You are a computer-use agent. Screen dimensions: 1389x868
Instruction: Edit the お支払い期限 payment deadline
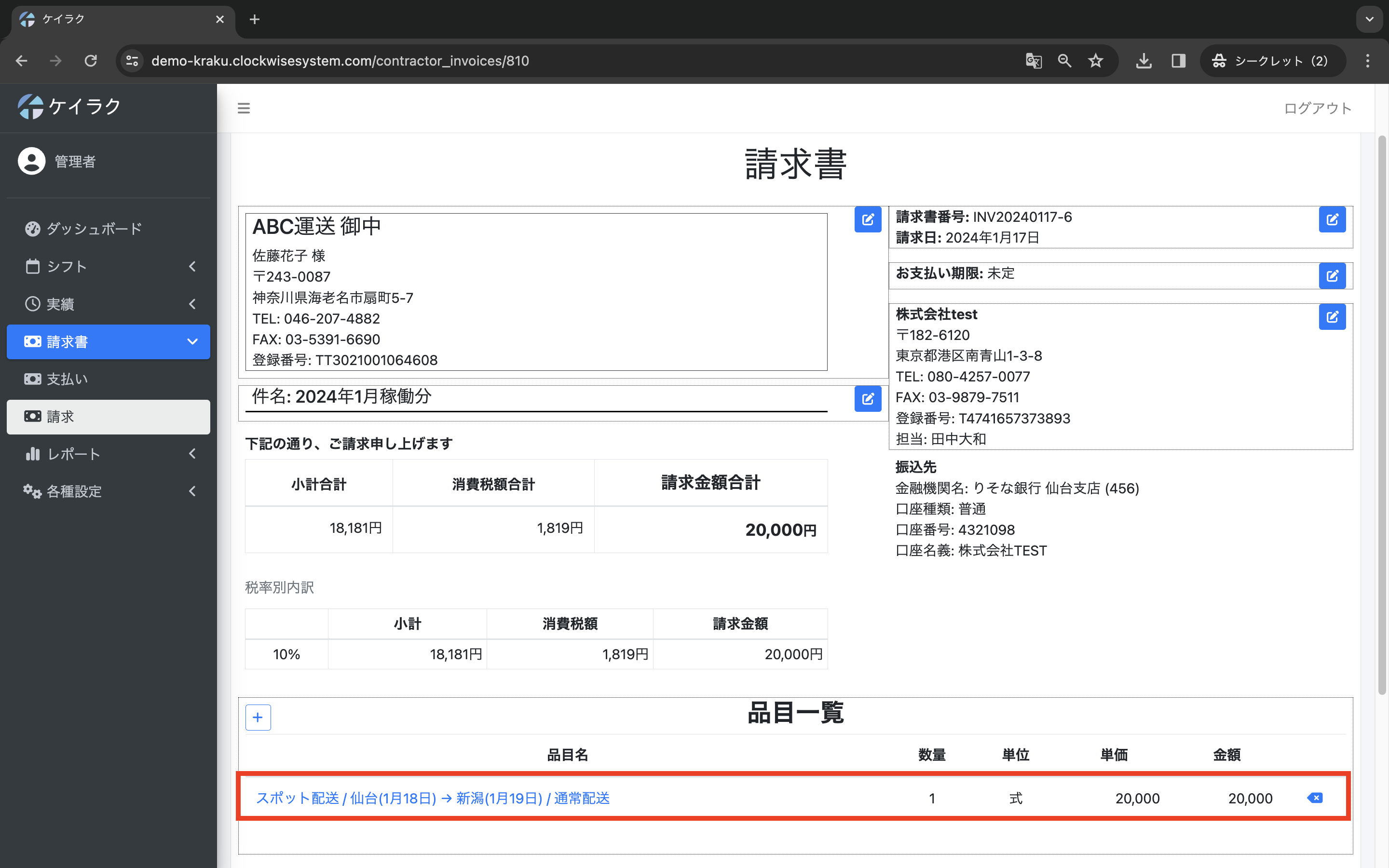click(1332, 276)
